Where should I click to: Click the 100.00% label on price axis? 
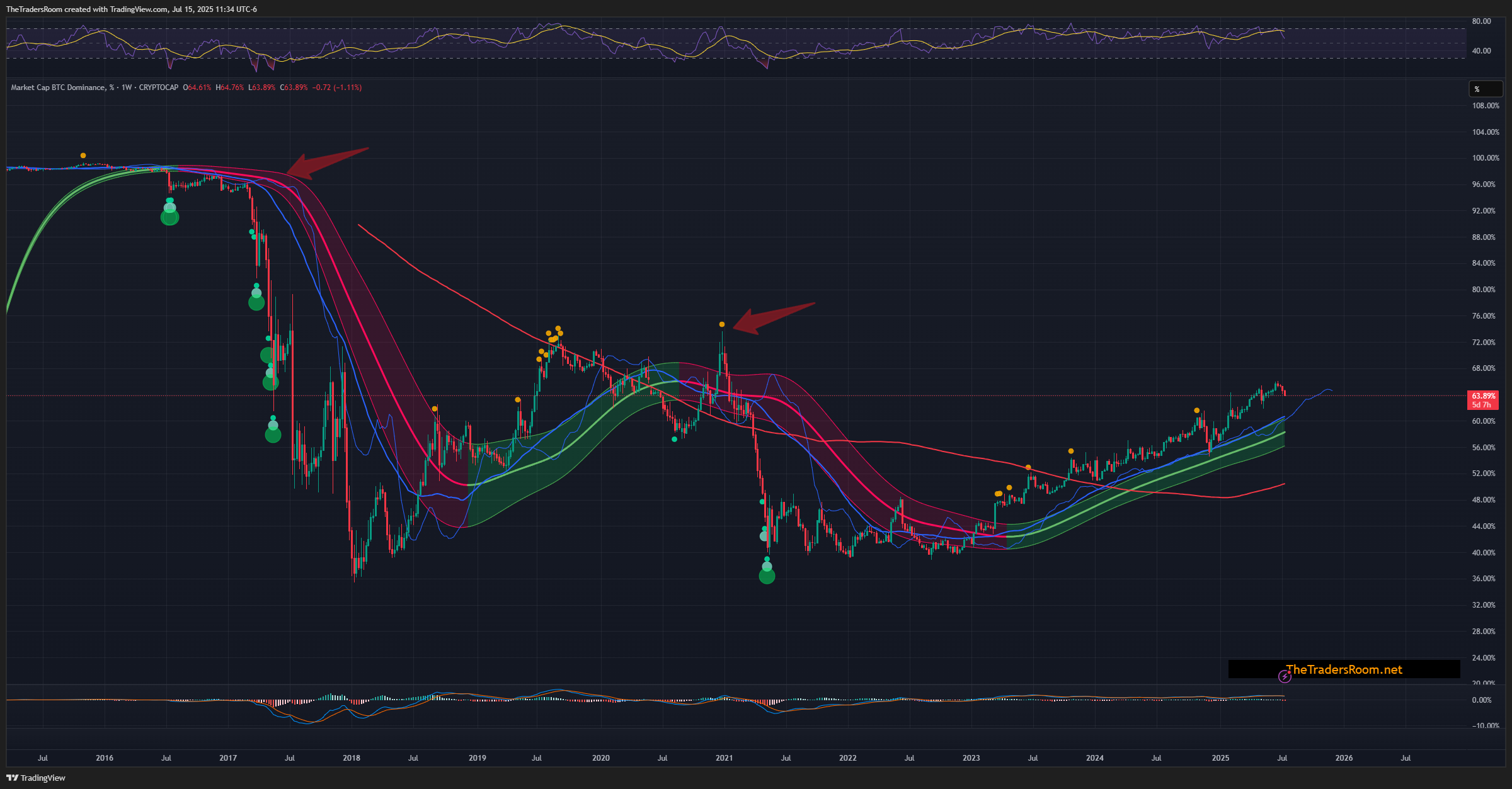[x=1485, y=158]
